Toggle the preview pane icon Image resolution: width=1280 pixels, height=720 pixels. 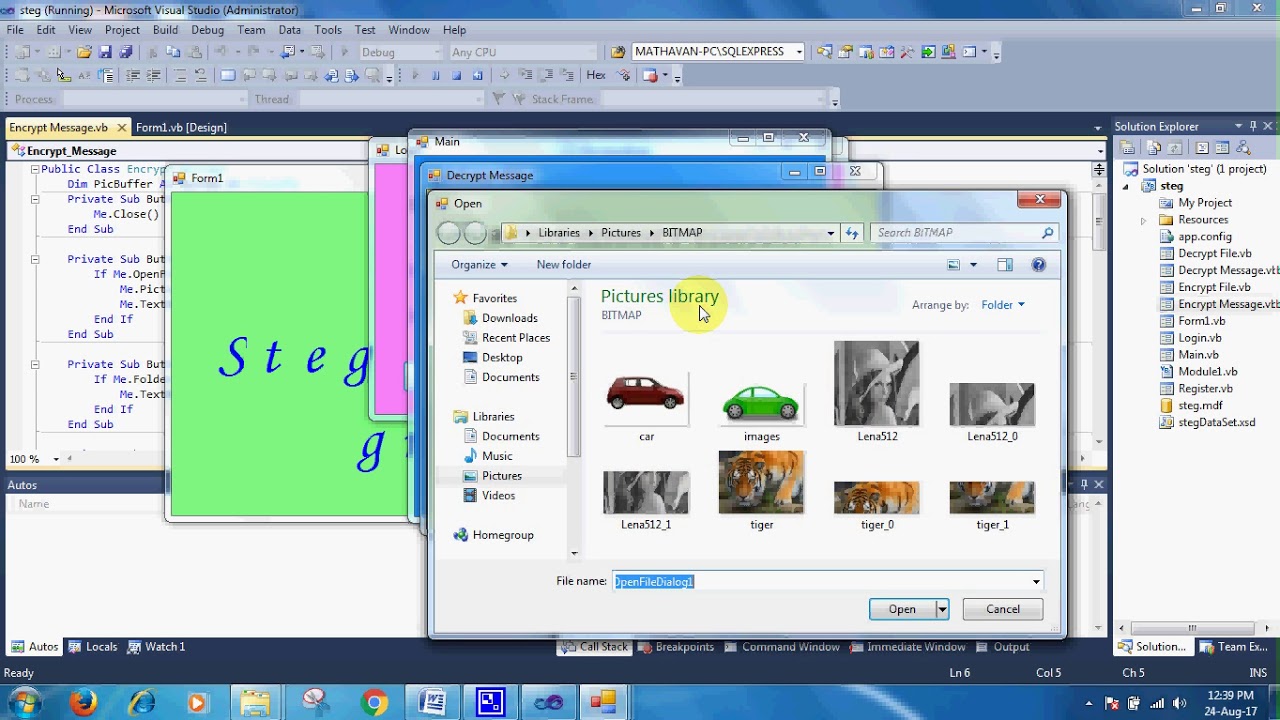(x=1005, y=265)
